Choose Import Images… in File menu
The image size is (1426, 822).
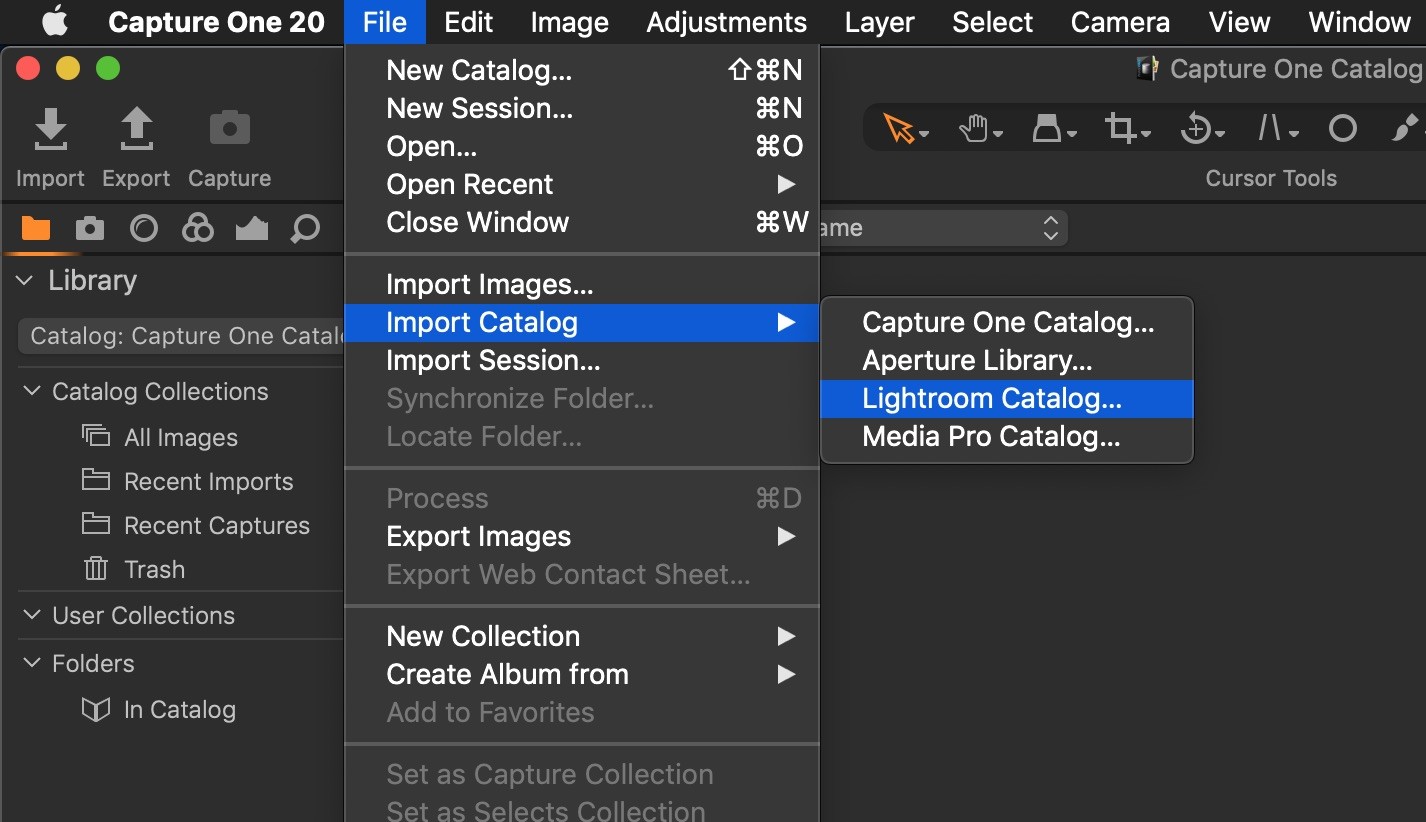[x=490, y=285]
